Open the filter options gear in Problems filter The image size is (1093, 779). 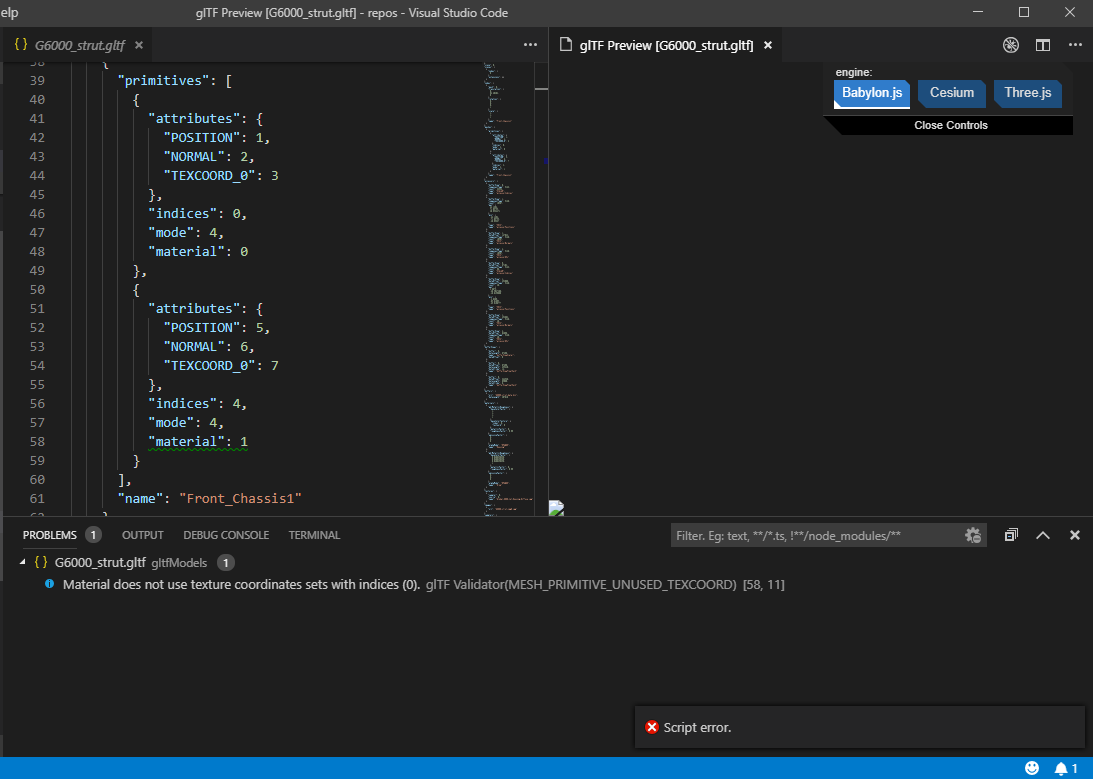click(973, 535)
